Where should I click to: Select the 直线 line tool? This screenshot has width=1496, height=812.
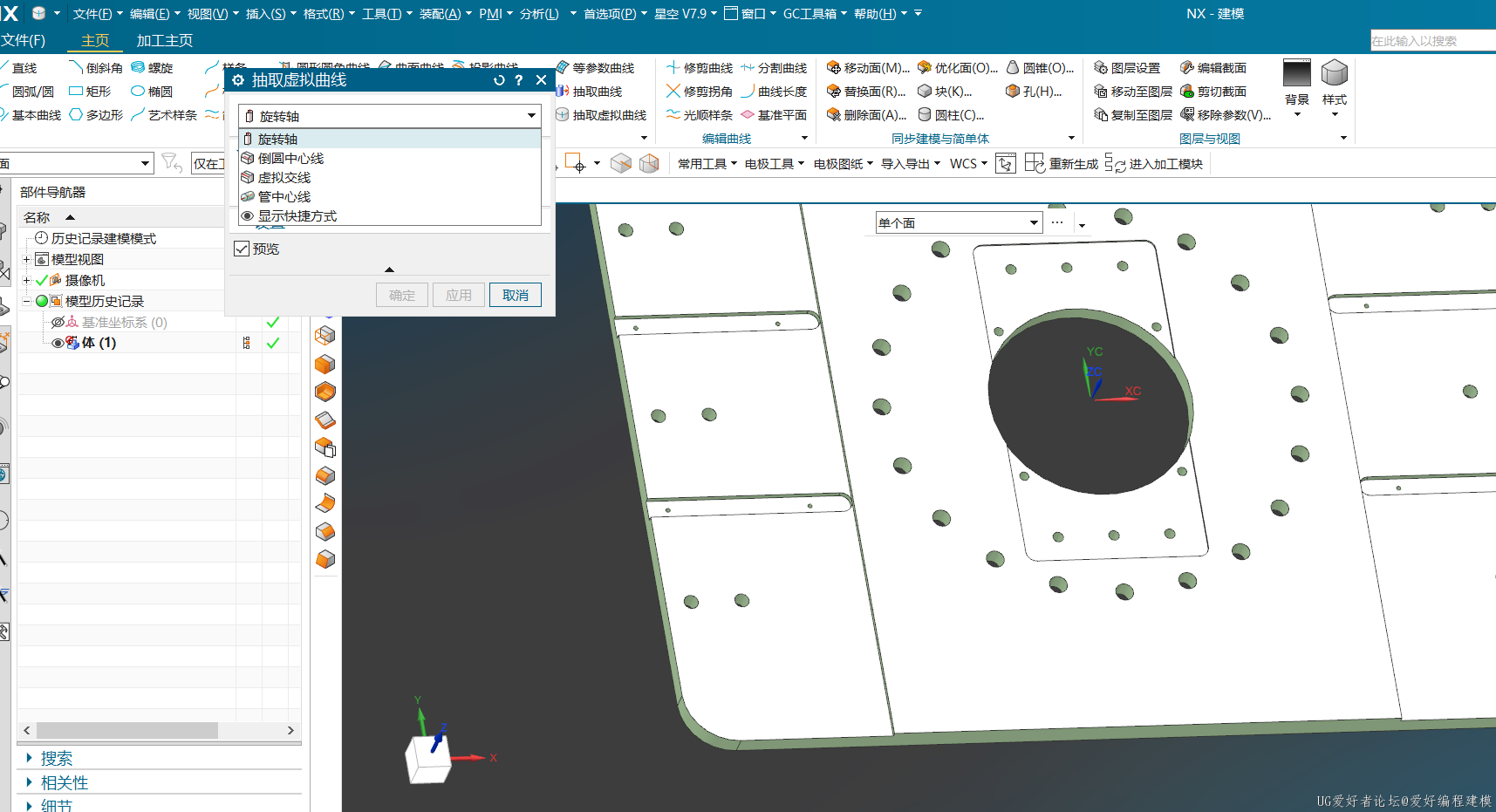[x=19, y=68]
